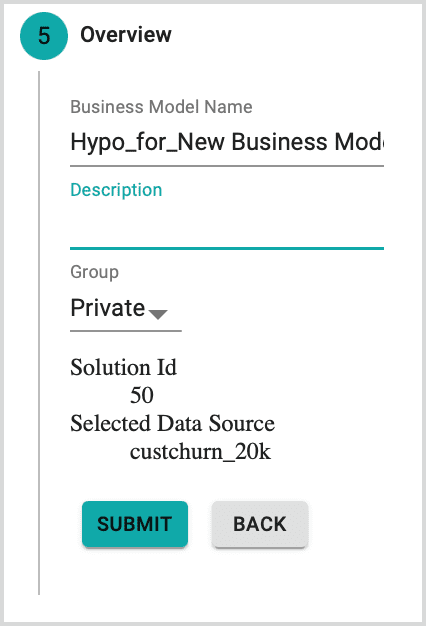Select the Overview step title
Viewport: 426px width, 626px height.
[x=126, y=35]
